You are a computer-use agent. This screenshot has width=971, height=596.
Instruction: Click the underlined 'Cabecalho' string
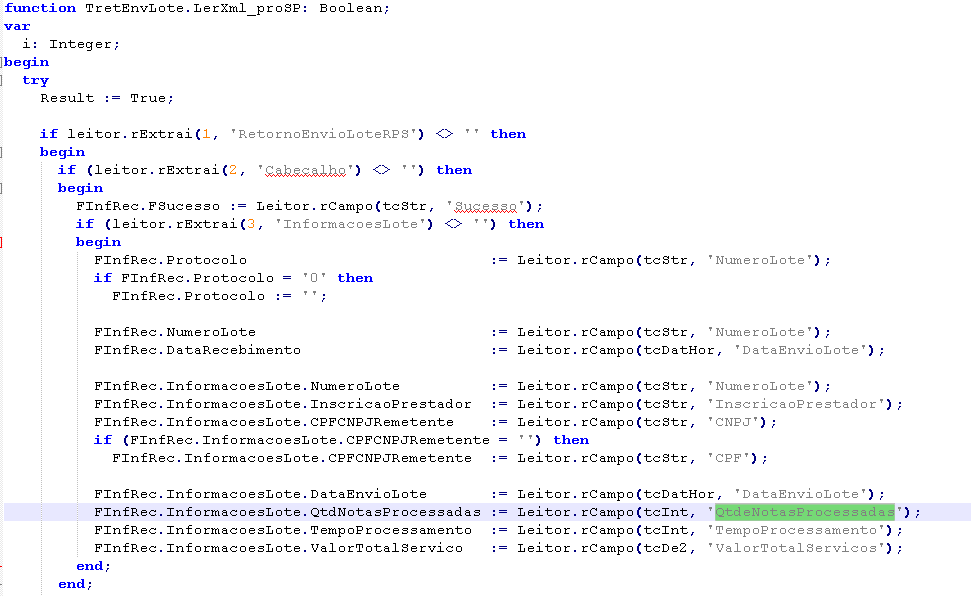[x=305, y=170]
